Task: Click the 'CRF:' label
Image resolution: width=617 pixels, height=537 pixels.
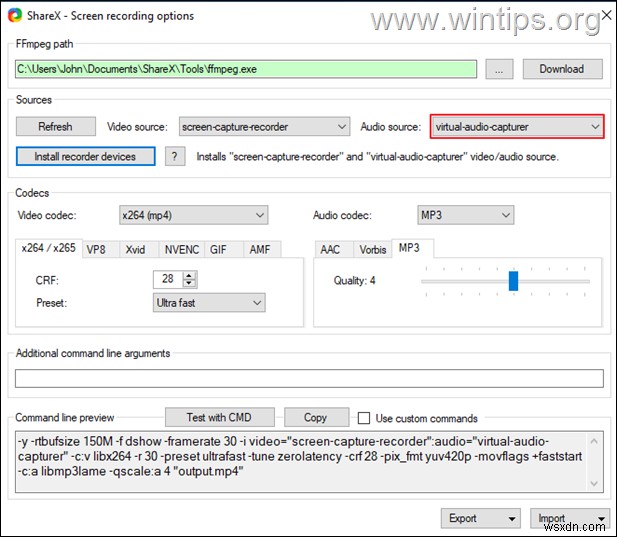Action: pyautogui.click(x=47, y=280)
